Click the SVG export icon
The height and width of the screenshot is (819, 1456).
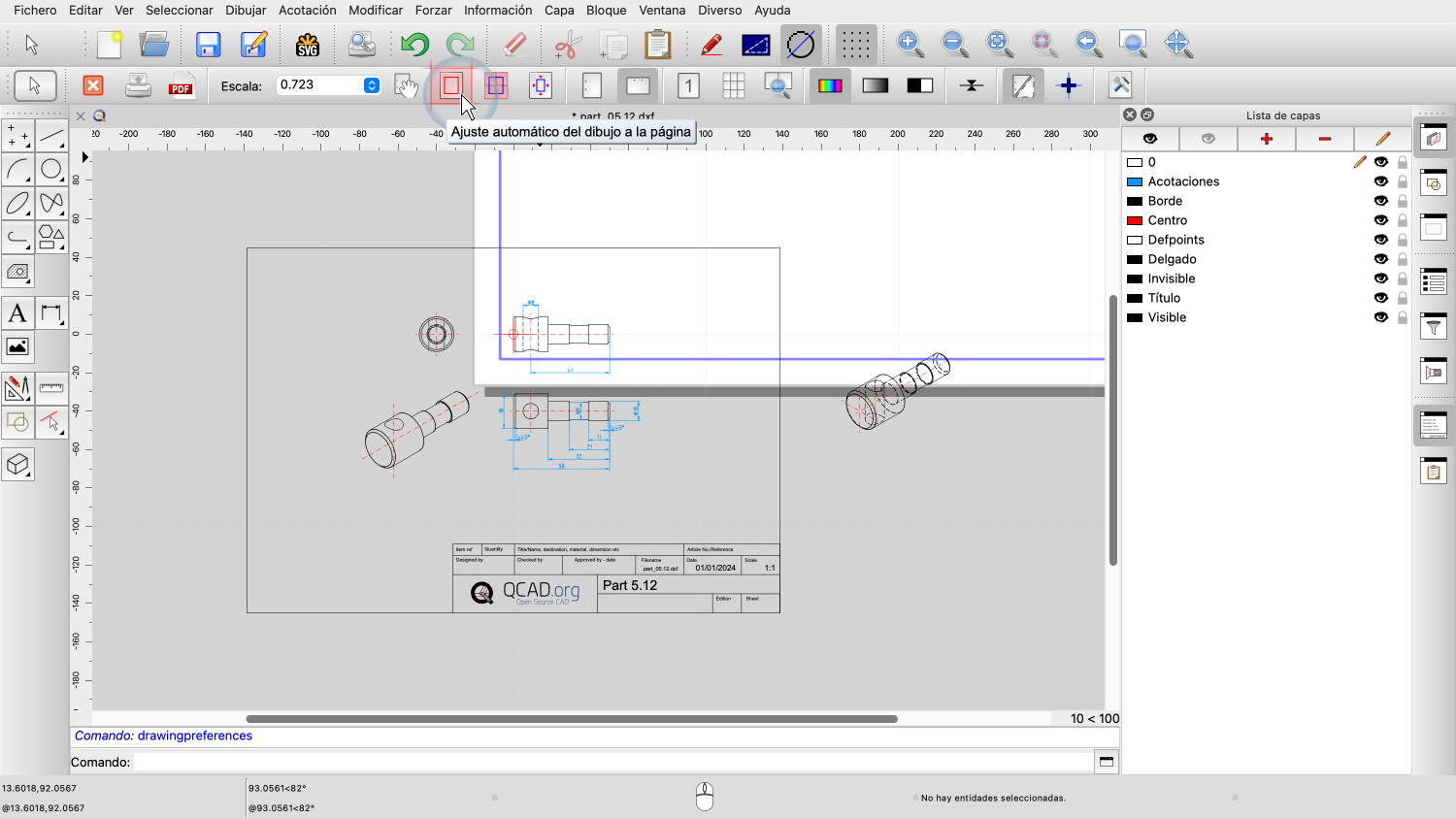tap(308, 45)
